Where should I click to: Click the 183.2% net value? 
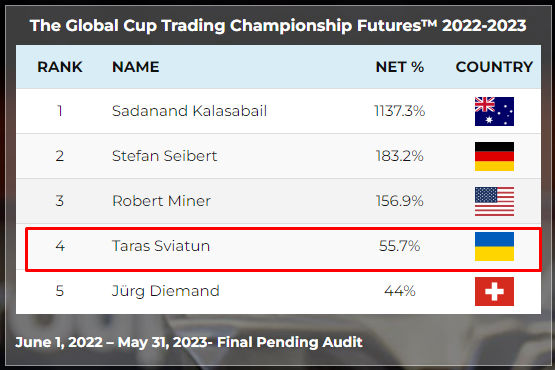tap(400, 156)
